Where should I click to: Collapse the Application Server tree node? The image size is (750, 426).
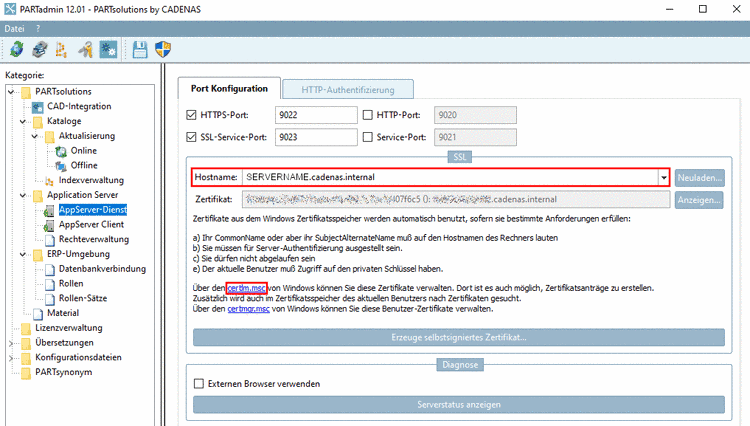[22, 195]
